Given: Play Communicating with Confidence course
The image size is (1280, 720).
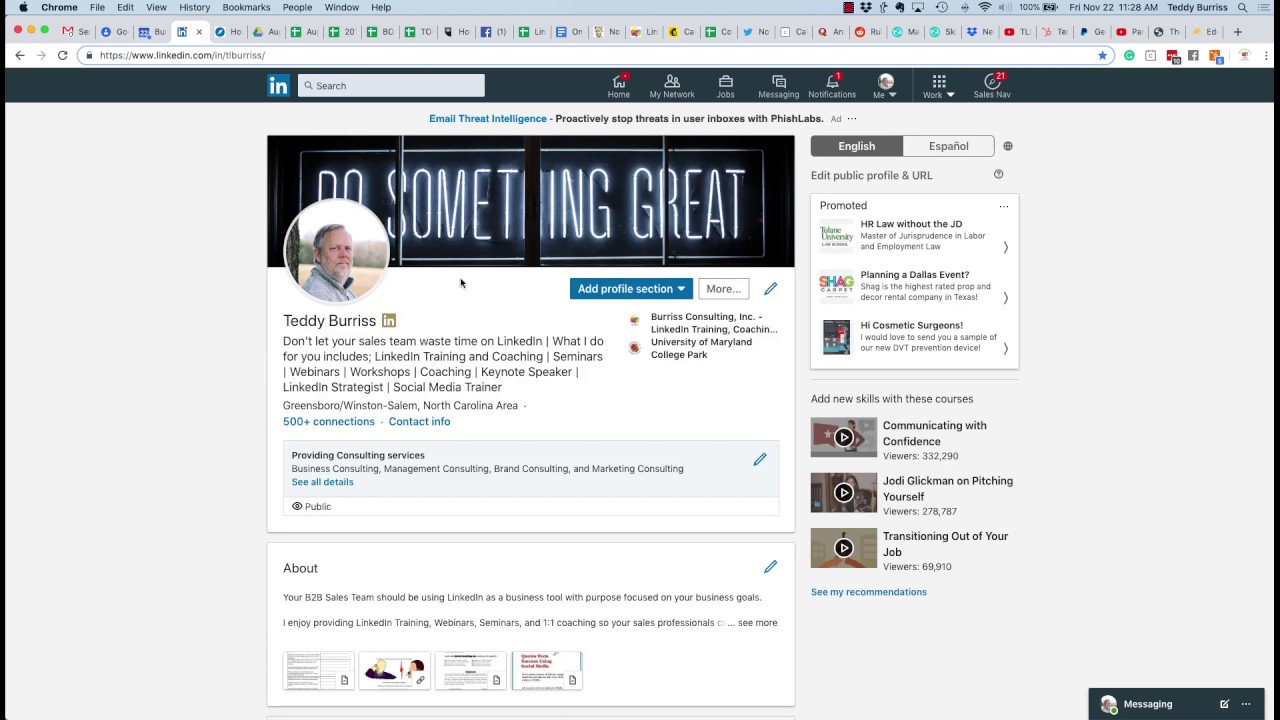Looking at the screenshot, I should (844, 437).
